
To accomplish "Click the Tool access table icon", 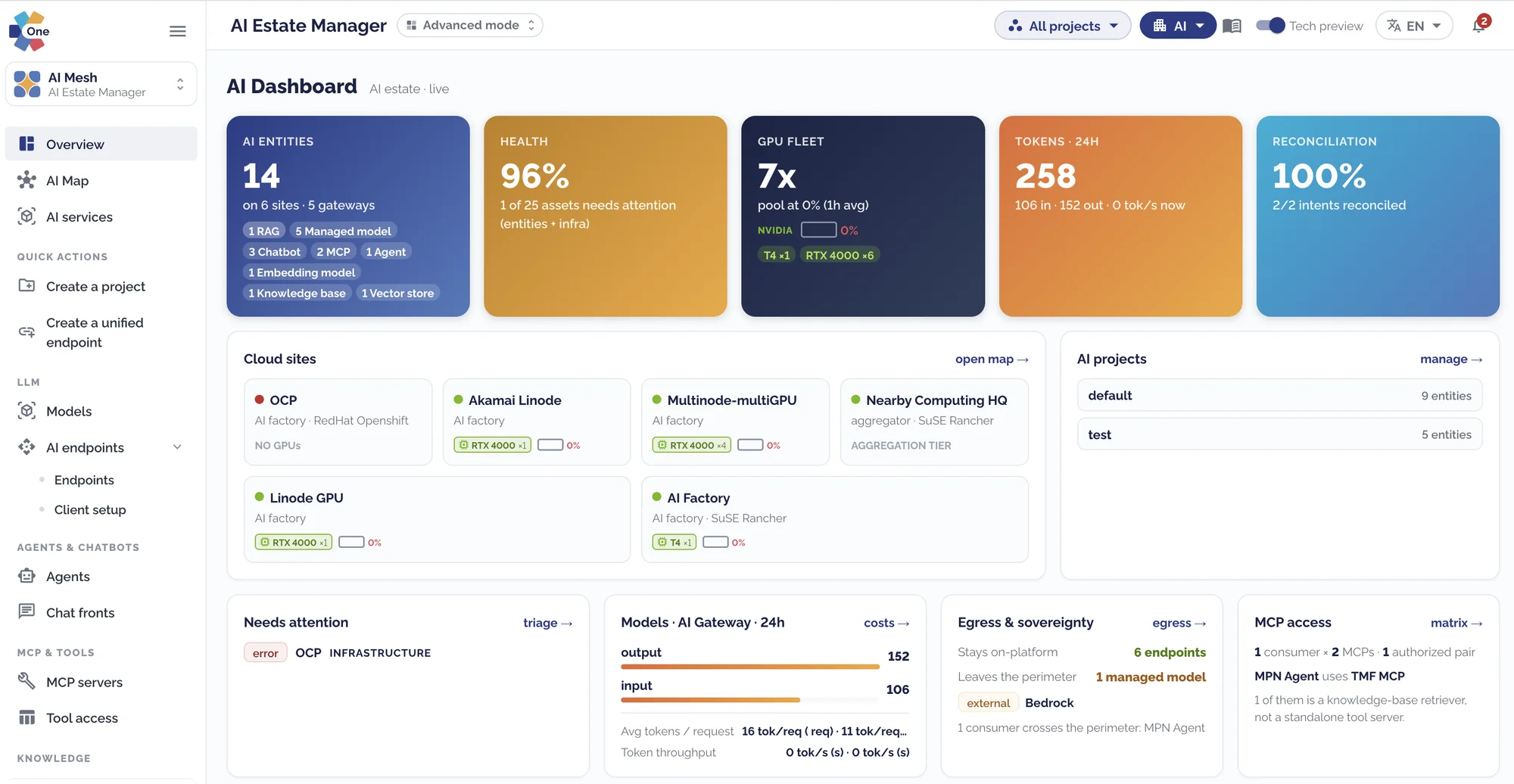I will tap(27, 717).
